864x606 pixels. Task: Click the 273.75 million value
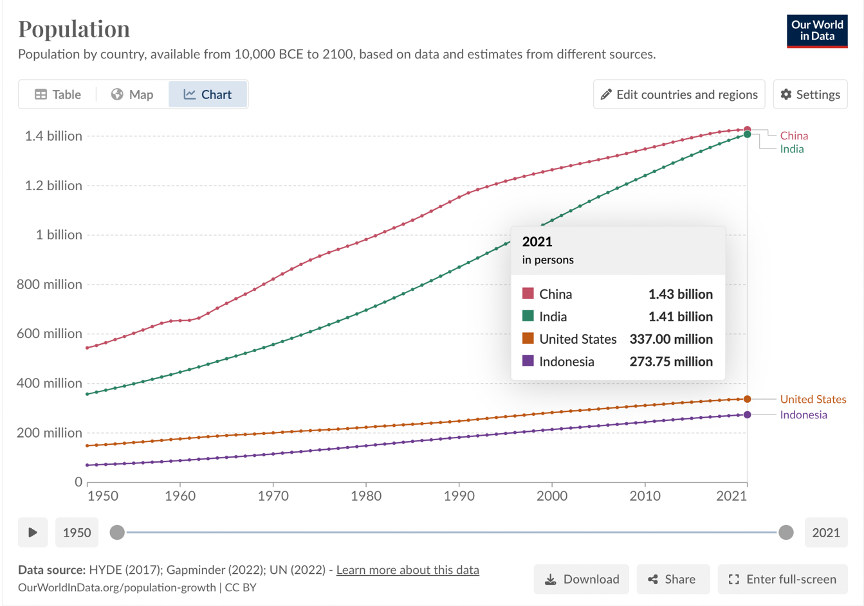coord(671,362)
